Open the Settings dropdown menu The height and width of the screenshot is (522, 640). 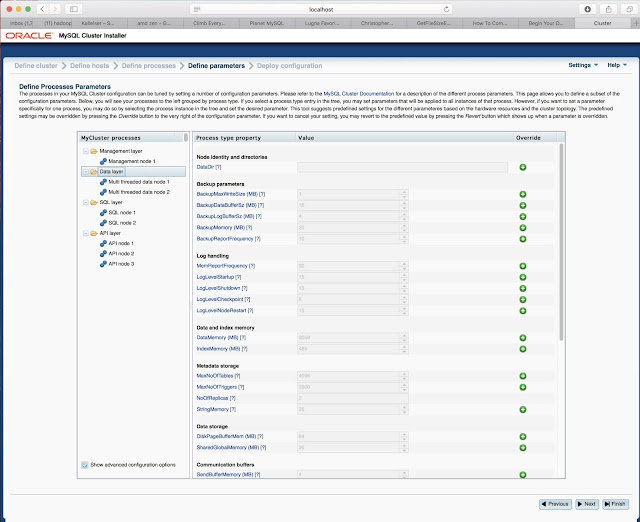click(583, 65)
